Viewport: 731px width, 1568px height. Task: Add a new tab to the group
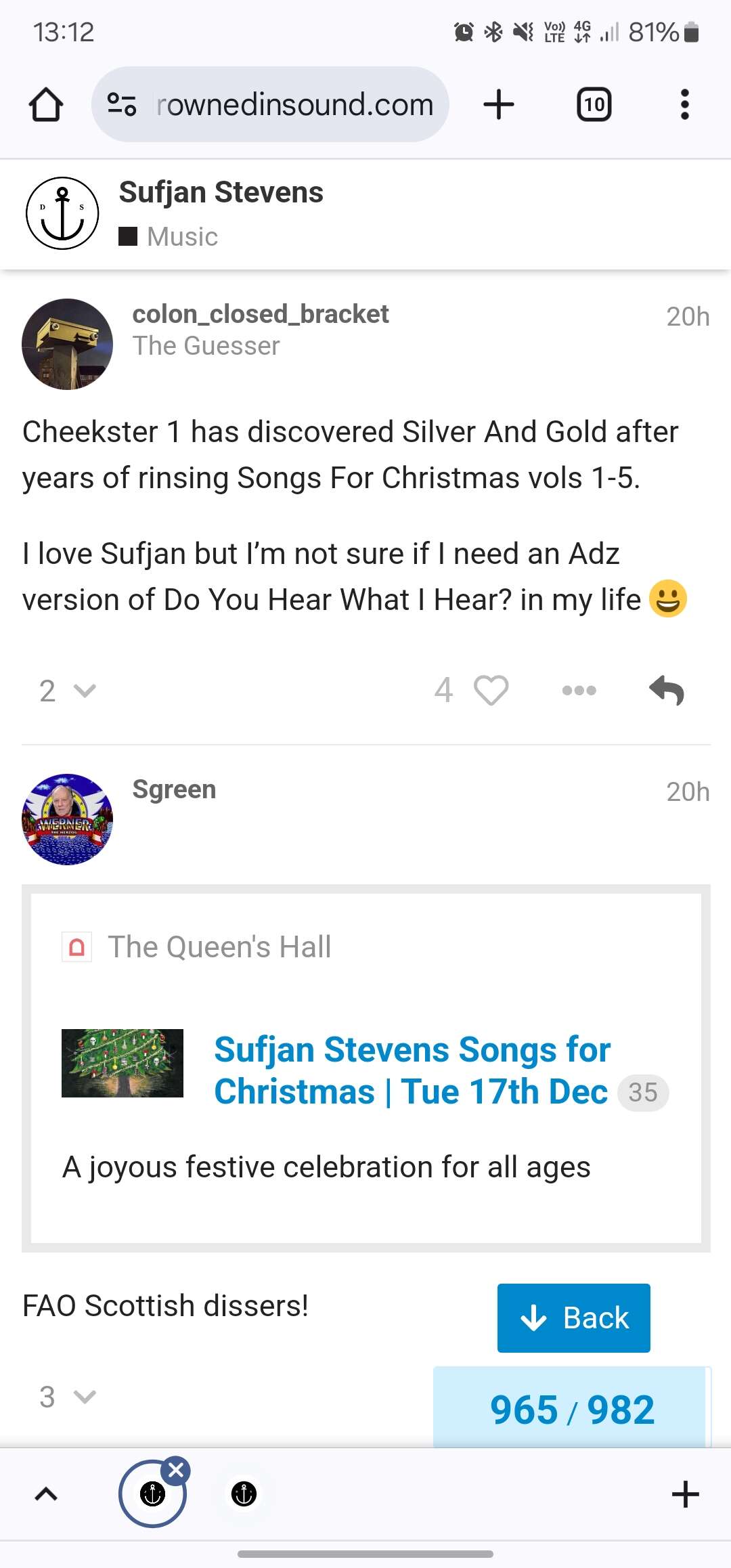tap(685, 1494)
